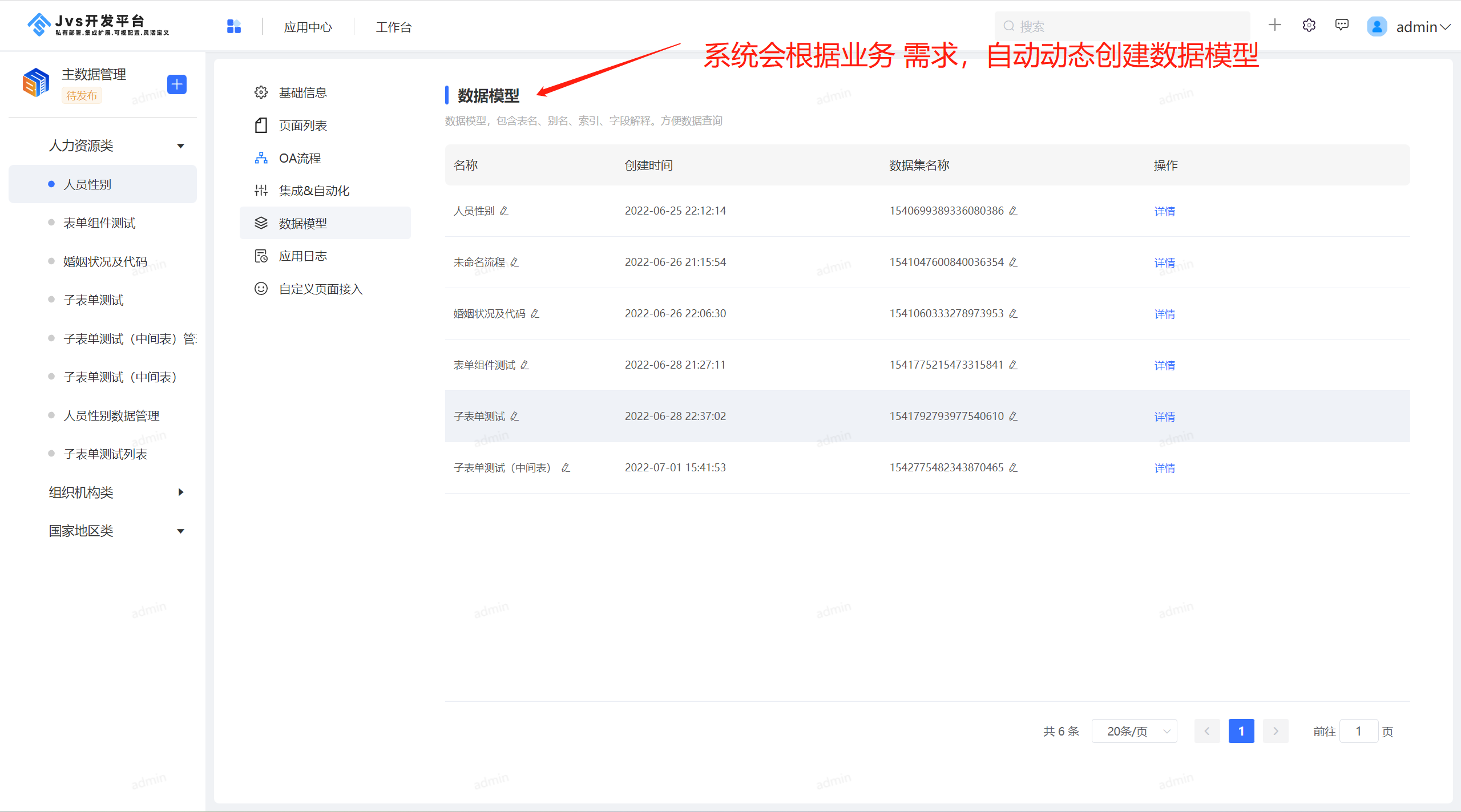Click the admin avatar icon
1461x812 pixels.
click(x=1377, y=26)
